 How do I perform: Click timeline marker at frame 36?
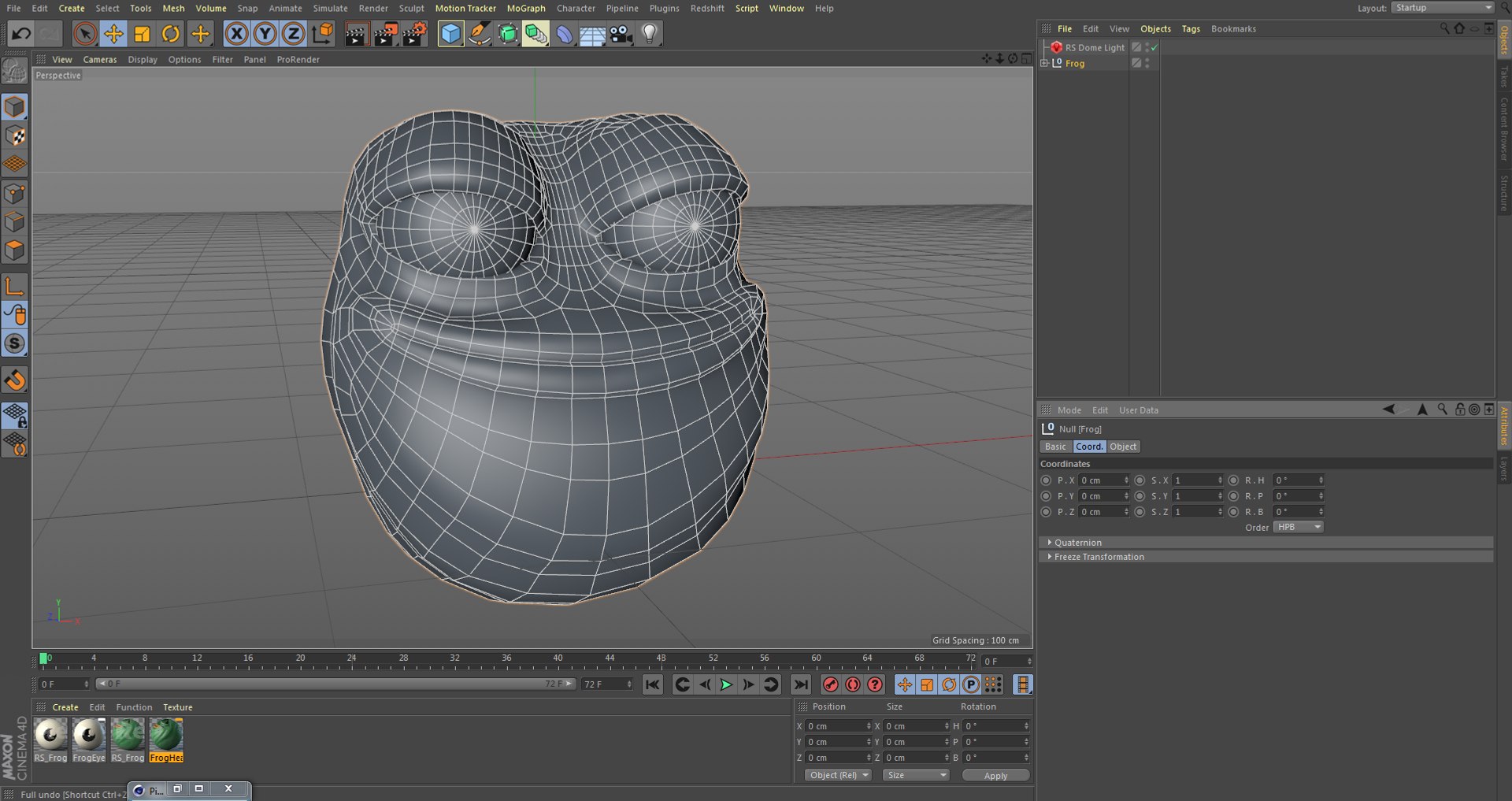coord(506,659)
